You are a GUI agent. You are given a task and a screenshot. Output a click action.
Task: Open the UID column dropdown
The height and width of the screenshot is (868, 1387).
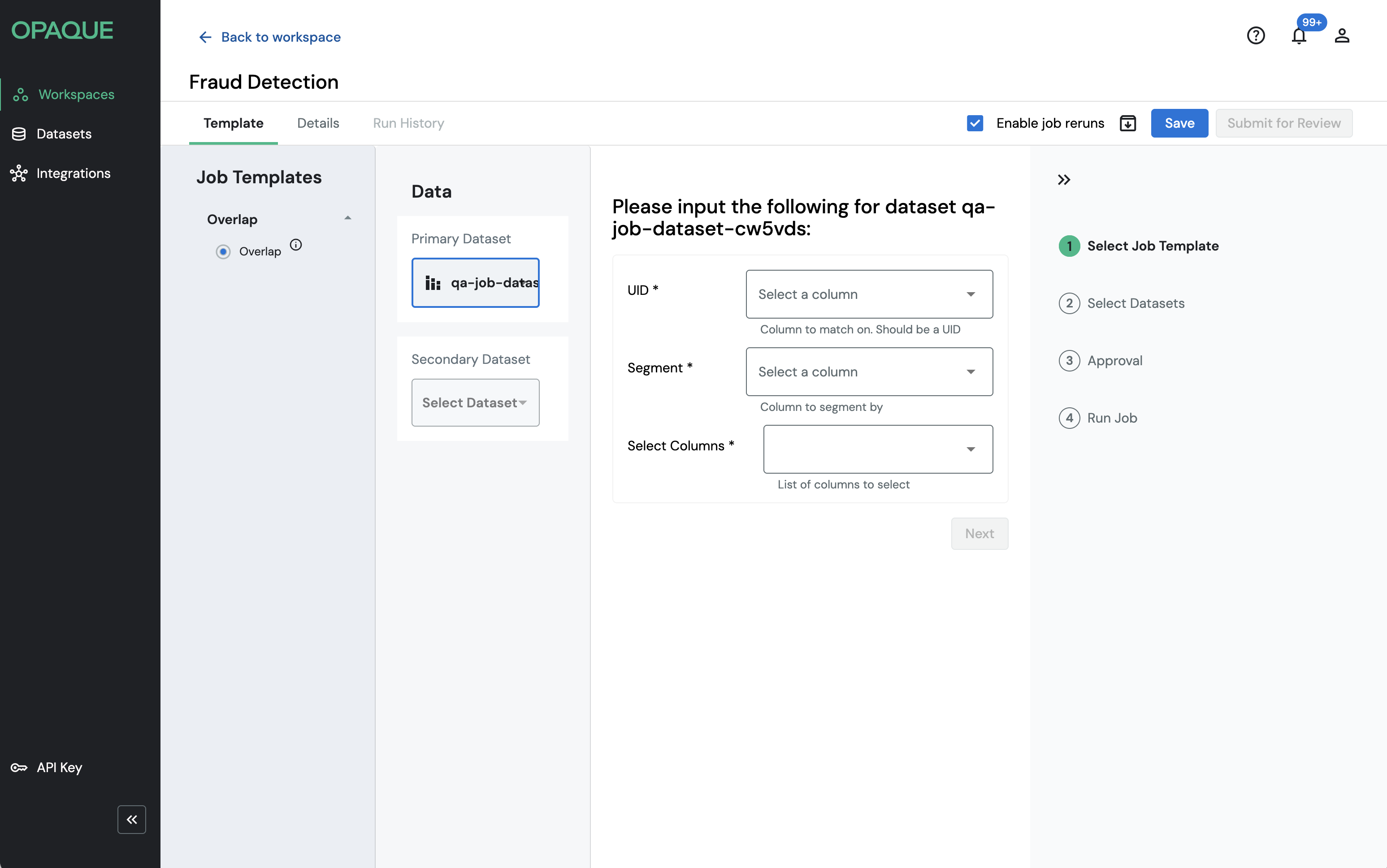[x=868, y=294]
